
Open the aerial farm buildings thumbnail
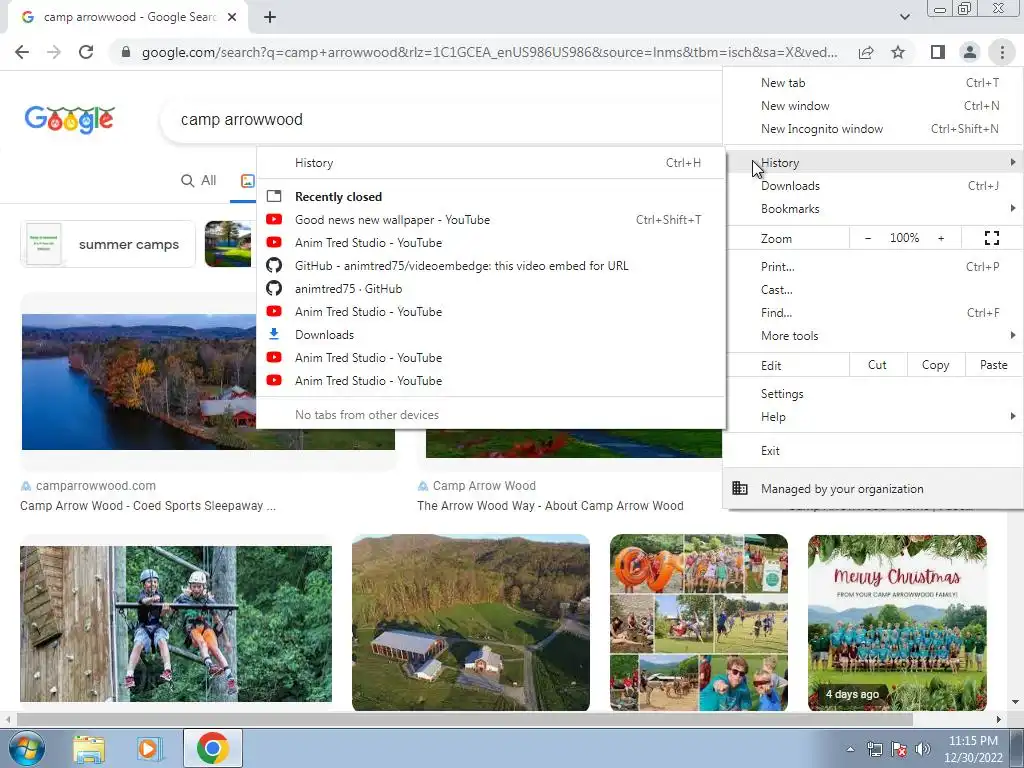tap(471, 622)
